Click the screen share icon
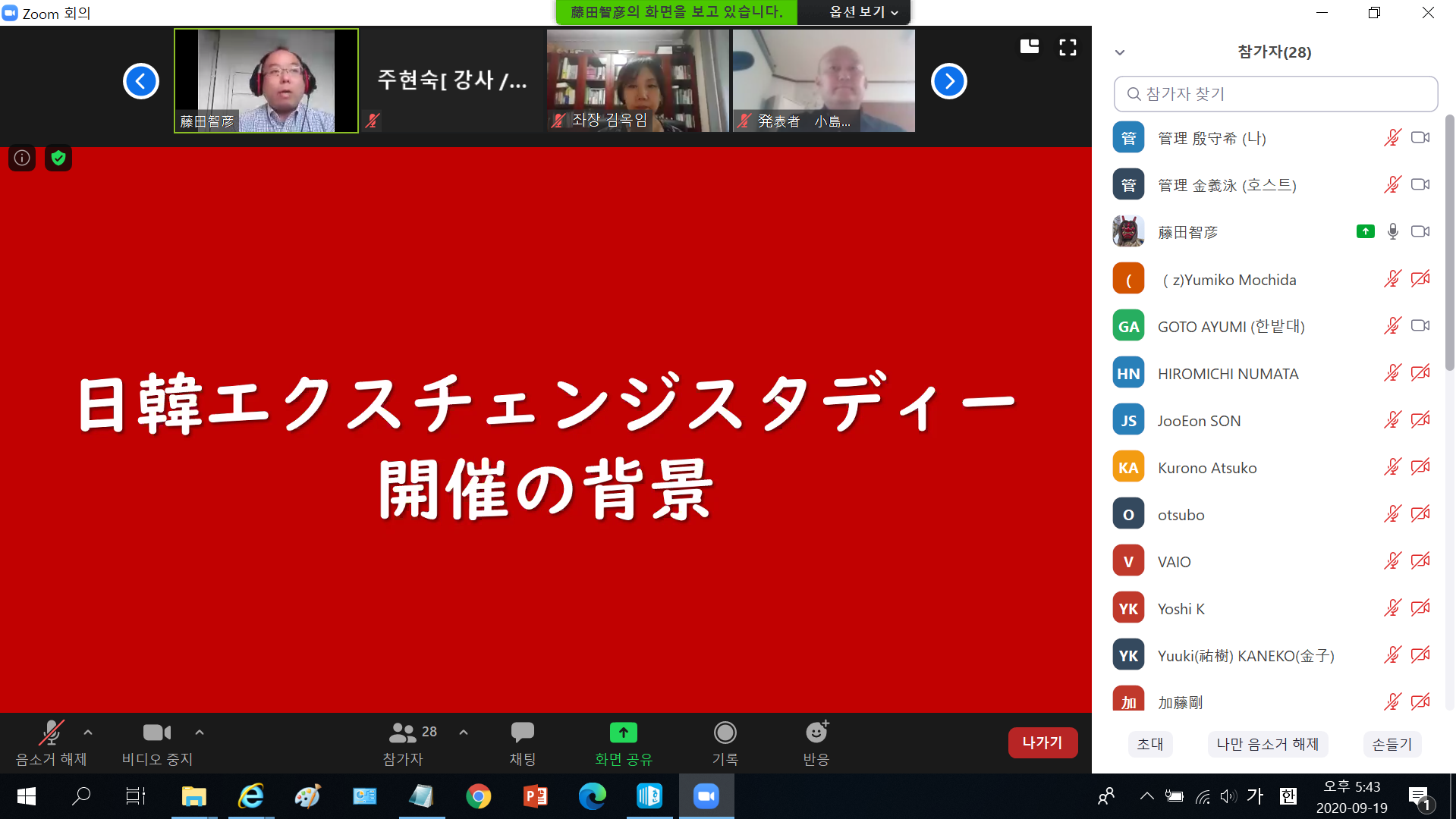Viewport: 1456px width, 819px height. (623, 733)
